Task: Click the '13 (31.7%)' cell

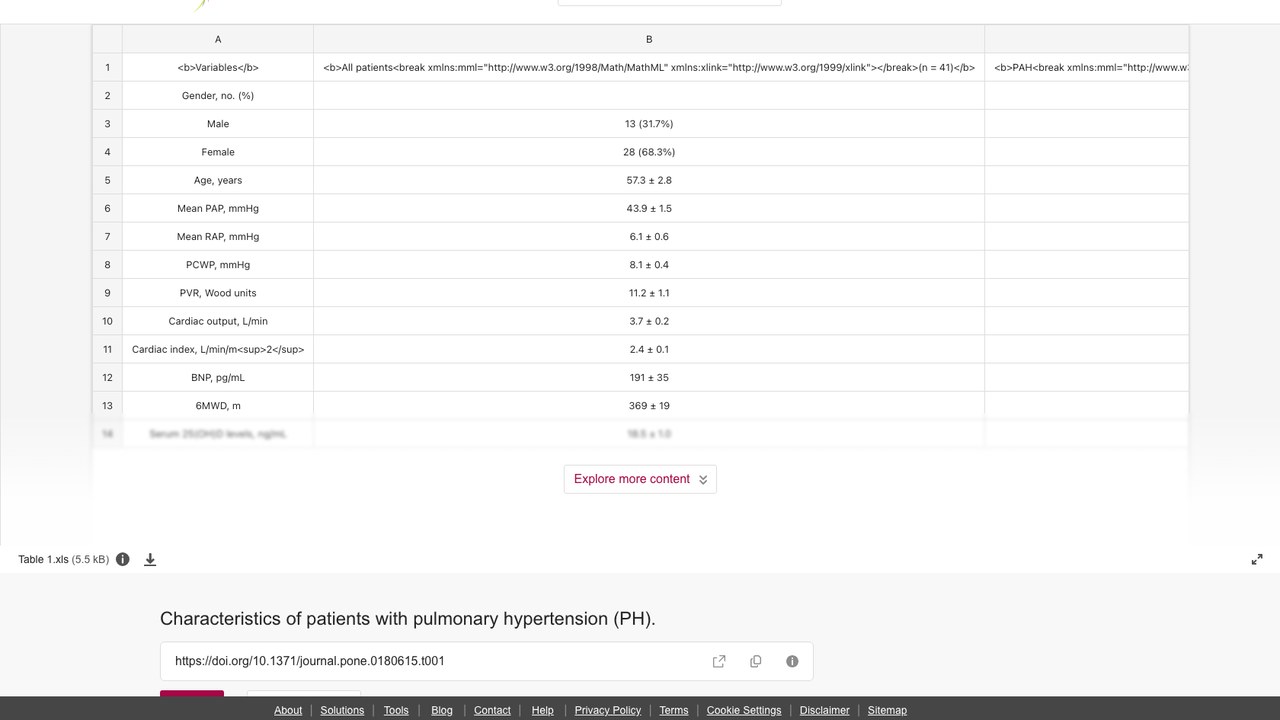Action: pyautogui.click(x=649, y=124)
